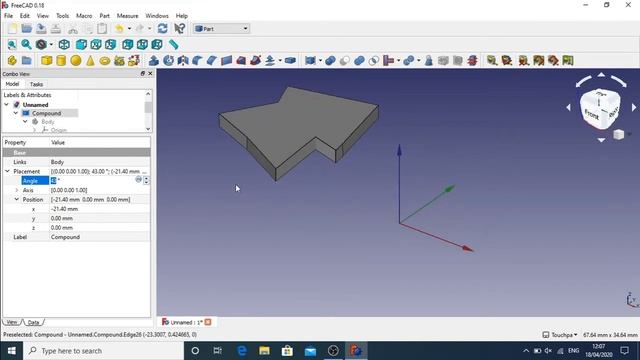Open the draw style dropdown
This screenshot has height=360, width=640.
pyautogui.click(x=51, y=44)
